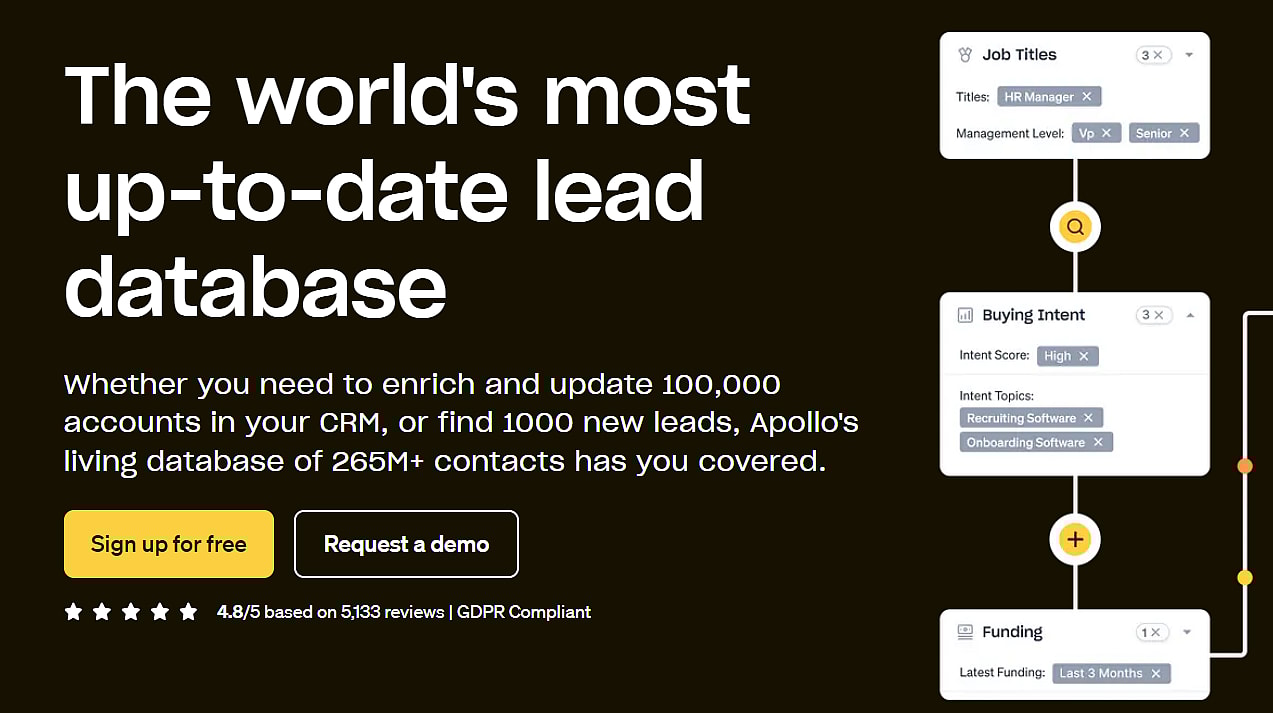Clear the 3 filters in Buying Intent
1273x713 pixels.
coord(1158,315)
